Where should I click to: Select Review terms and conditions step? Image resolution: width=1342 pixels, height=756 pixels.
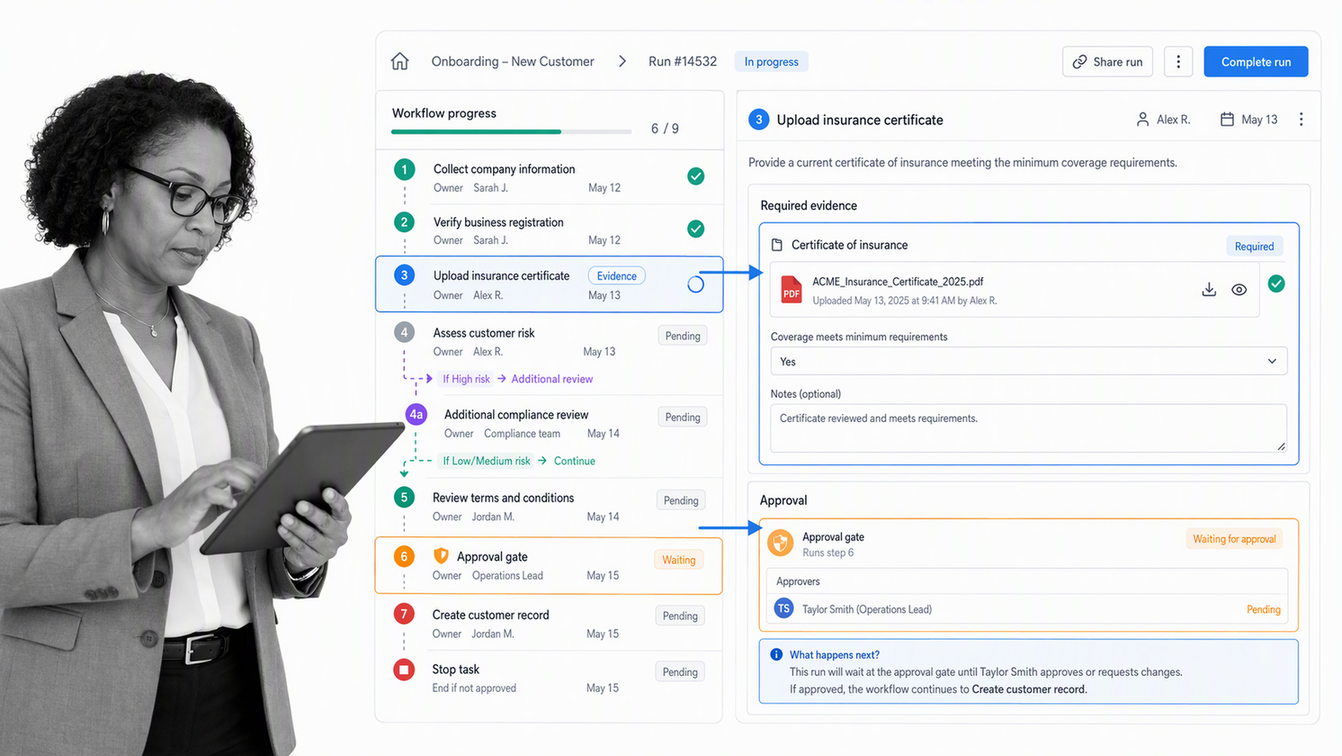(x=548, y=507)
